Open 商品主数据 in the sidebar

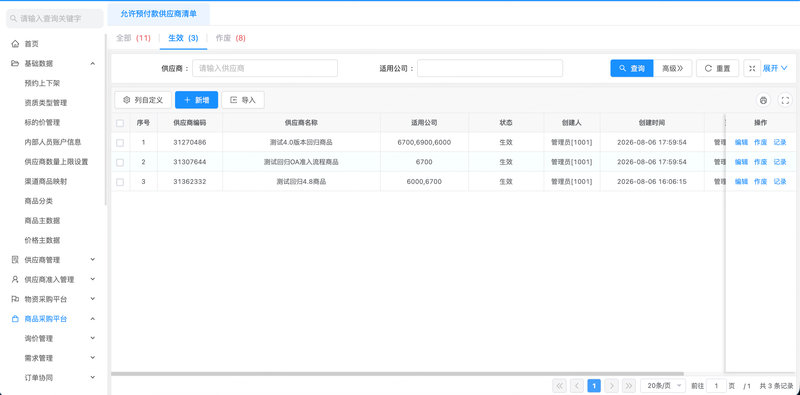click(x=42, y=220)
